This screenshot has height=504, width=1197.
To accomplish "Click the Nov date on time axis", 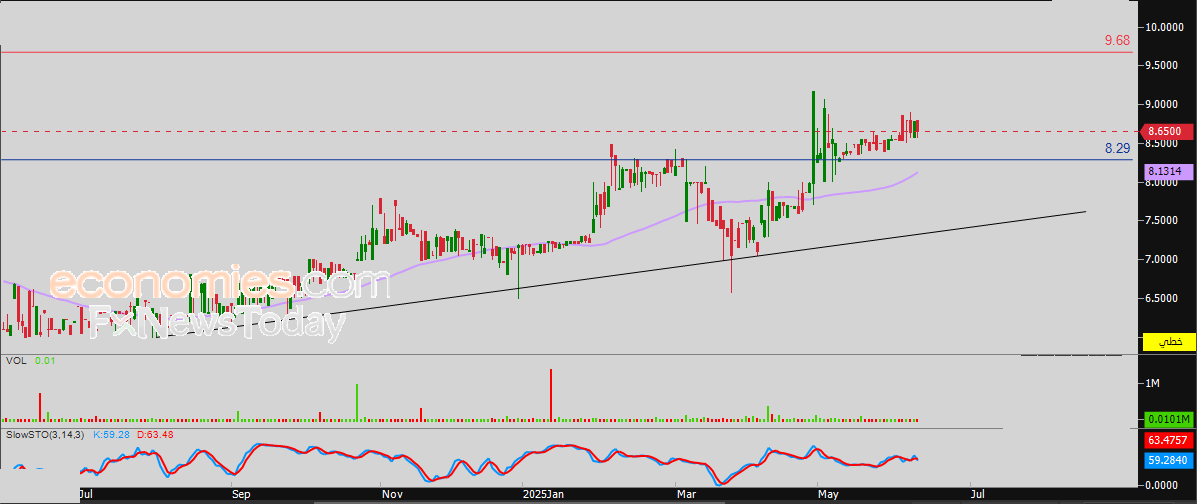I will click(x=392, y=494).
